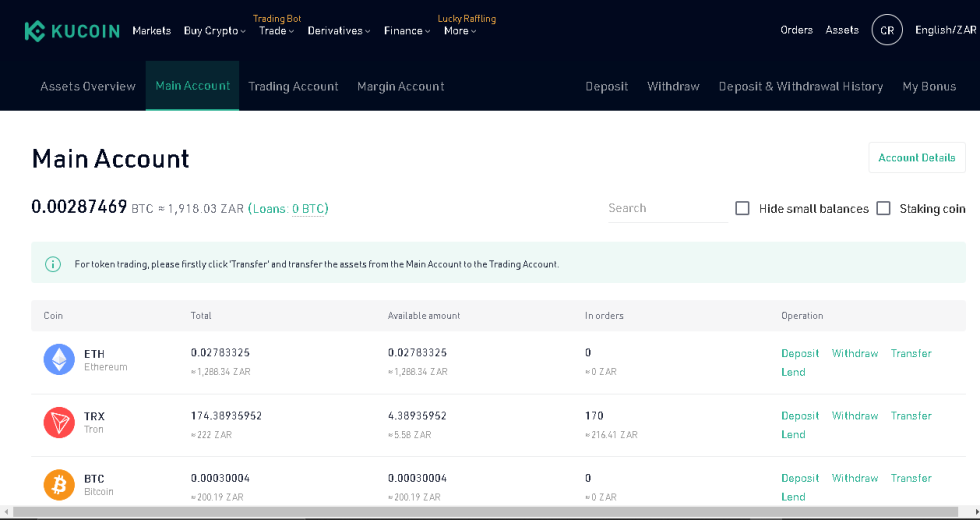
Task: Select the Main Account tab
Action: click(x=192, y=86)
